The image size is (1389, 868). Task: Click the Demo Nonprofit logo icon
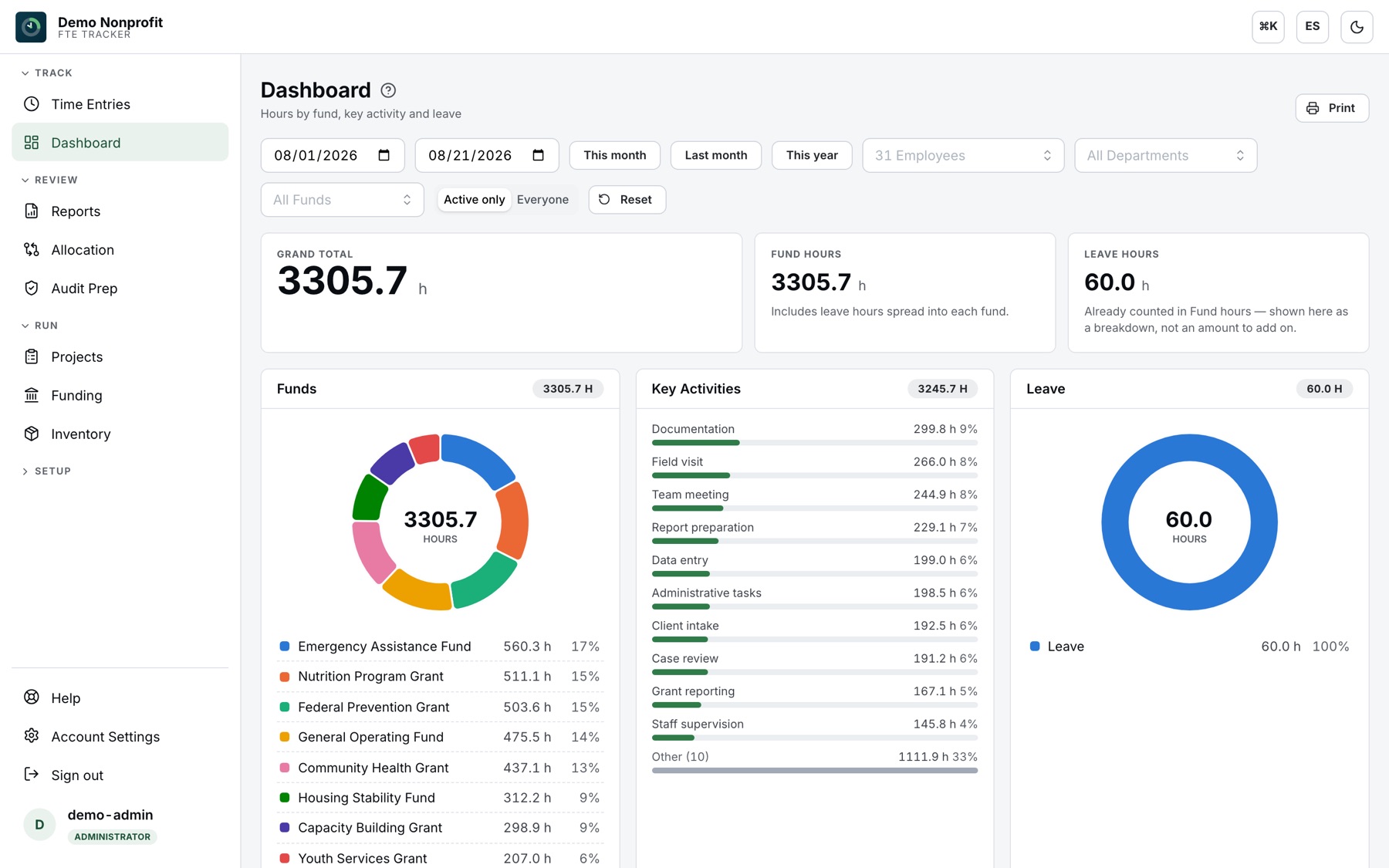coord(31,27)
